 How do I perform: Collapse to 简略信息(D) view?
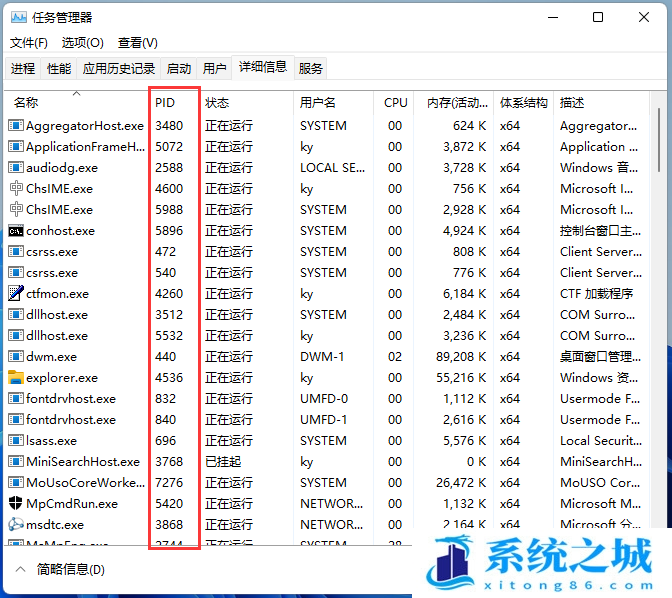(x=60, y=569)
